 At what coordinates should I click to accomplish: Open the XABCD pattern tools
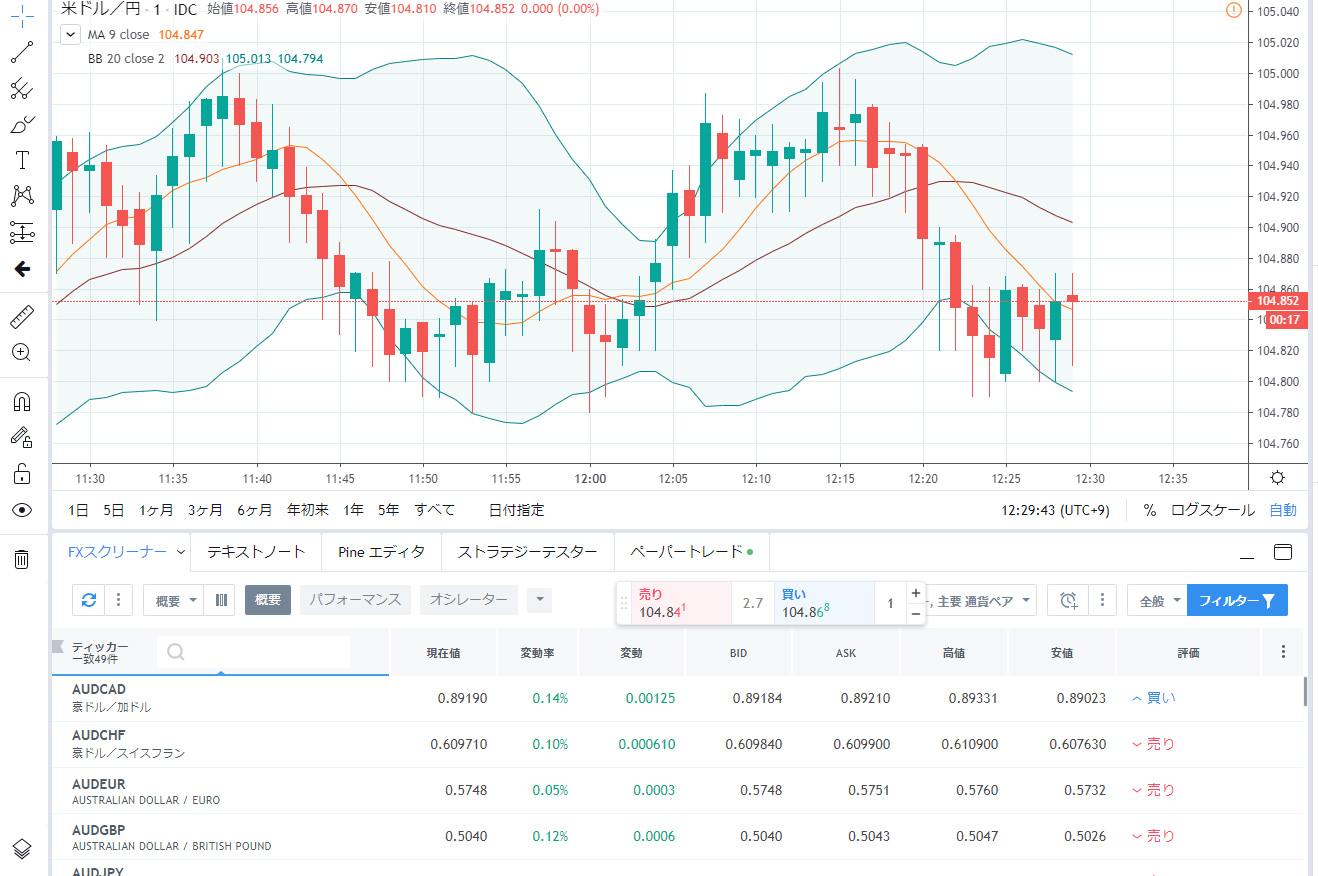[22, 196]
